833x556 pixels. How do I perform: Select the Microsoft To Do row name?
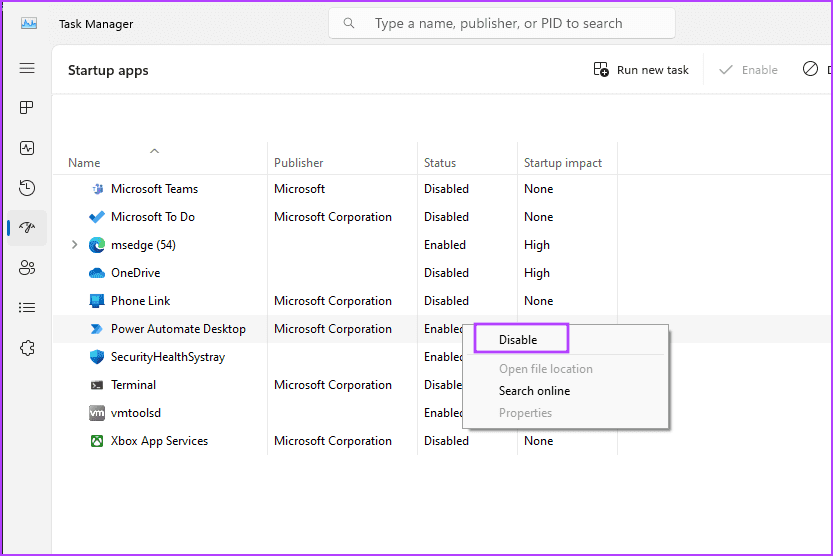click(x=153, y=217)
